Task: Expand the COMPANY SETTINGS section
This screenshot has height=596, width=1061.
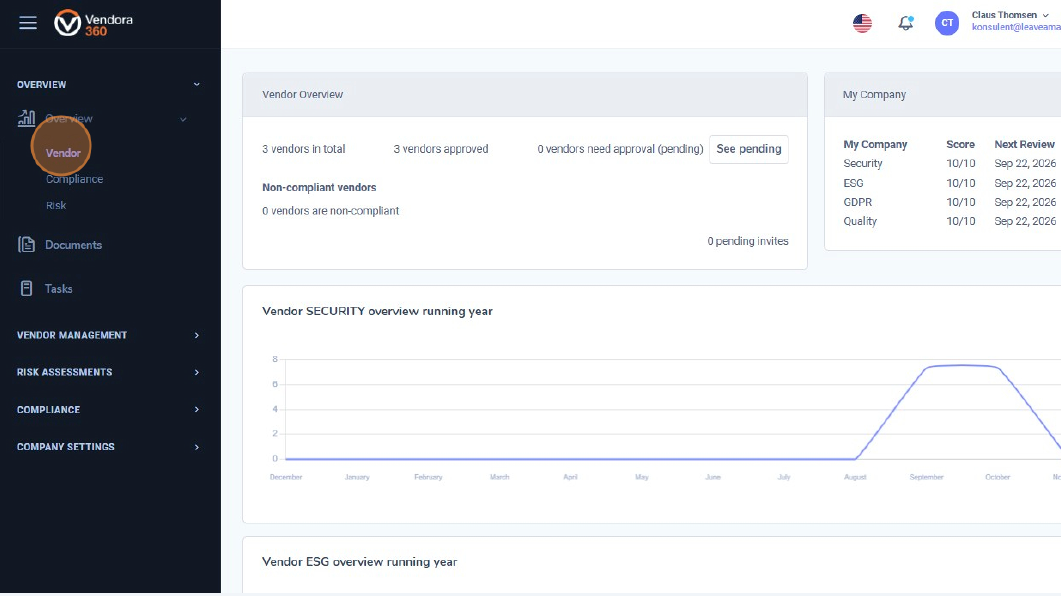Action: point(197,447)
